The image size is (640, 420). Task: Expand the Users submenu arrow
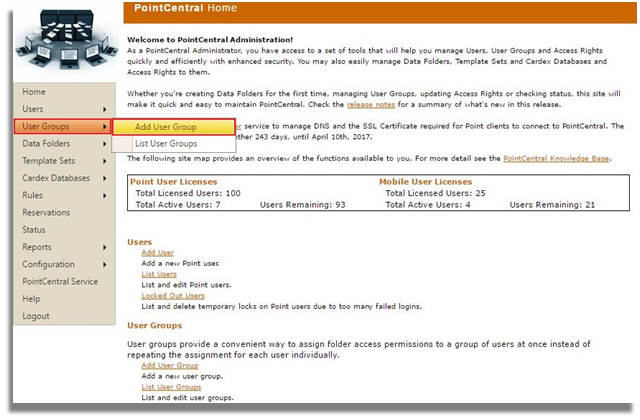click(104, 109)
